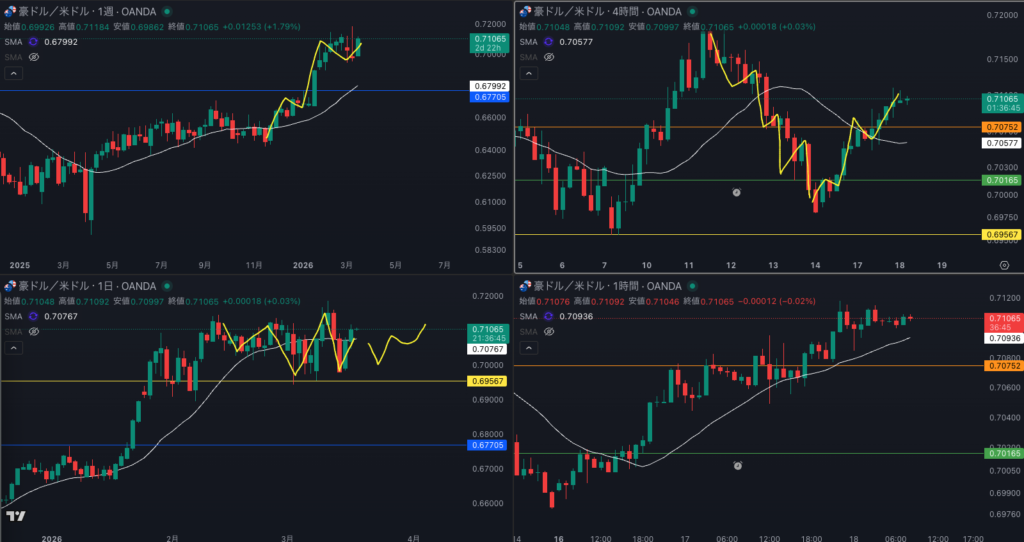Click the alert clock icon on 4-hour chart

pyautogui.click(x=737, y=191)
